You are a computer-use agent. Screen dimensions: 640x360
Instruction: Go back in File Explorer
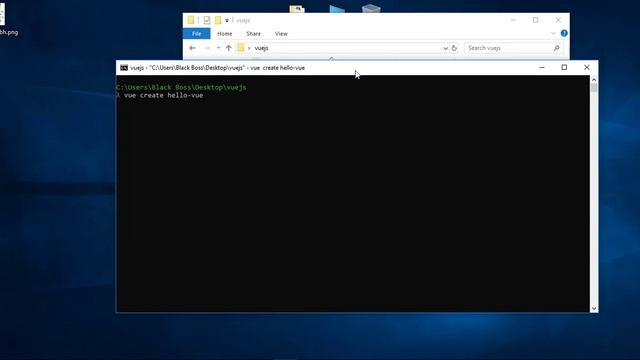click(192, 48)
